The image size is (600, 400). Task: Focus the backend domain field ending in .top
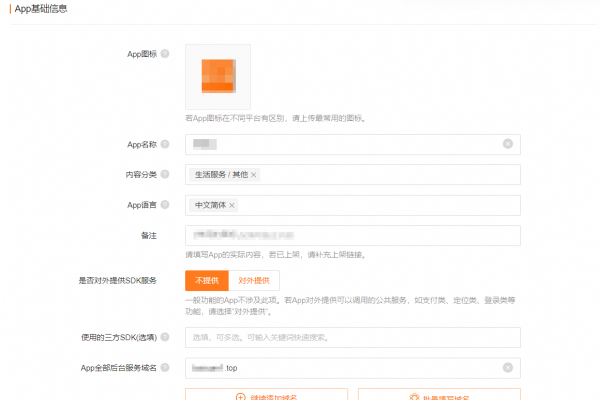[353, 368]
